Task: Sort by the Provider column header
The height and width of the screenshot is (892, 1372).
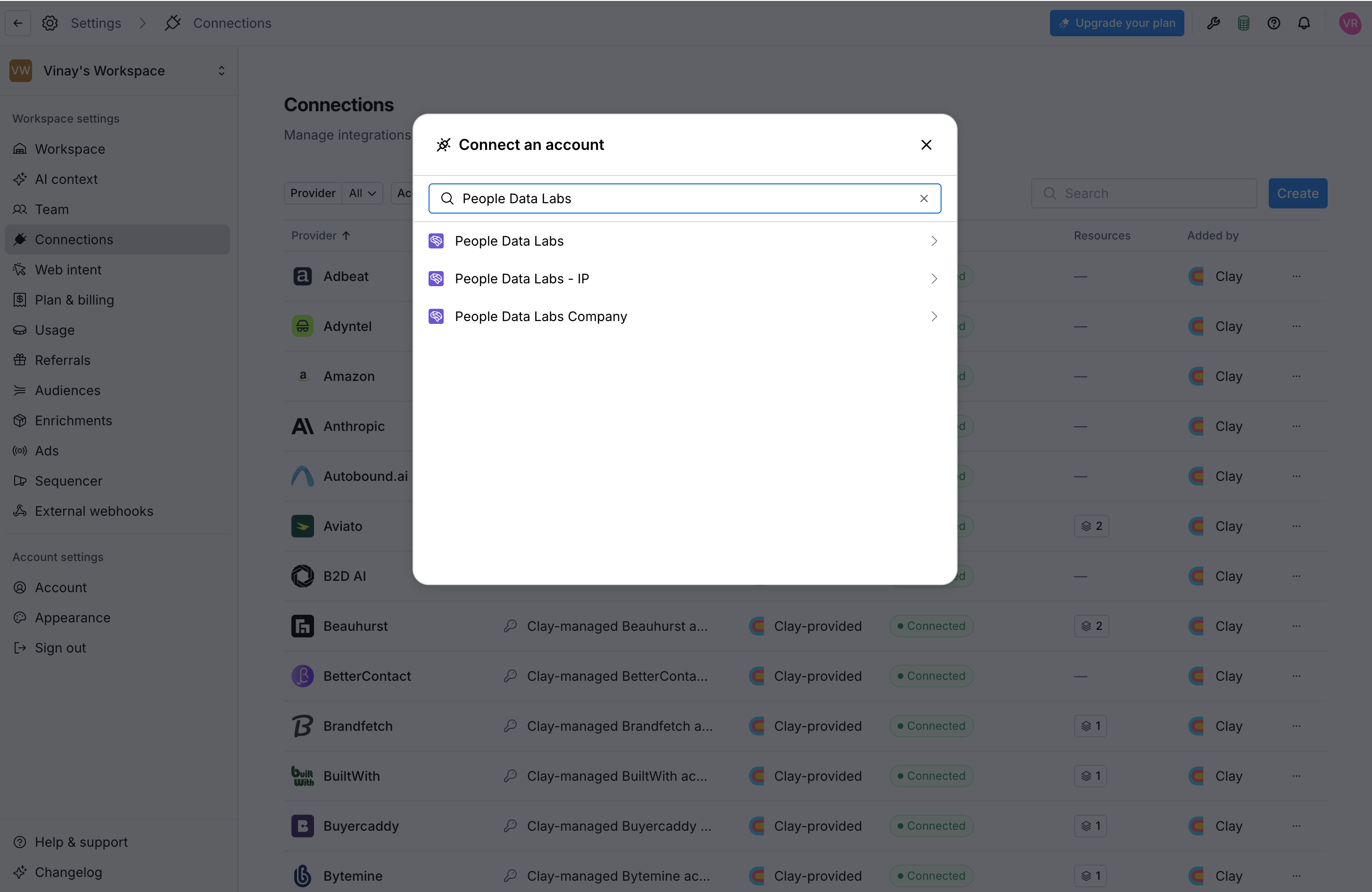Action: coord(320,235)
